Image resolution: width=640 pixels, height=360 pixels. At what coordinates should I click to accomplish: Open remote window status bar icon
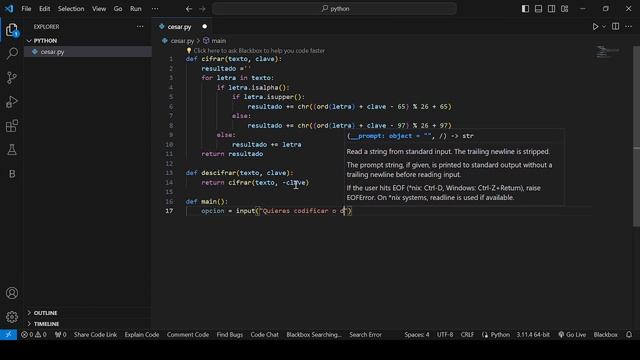pyautogui.click(x=8, y=335)
